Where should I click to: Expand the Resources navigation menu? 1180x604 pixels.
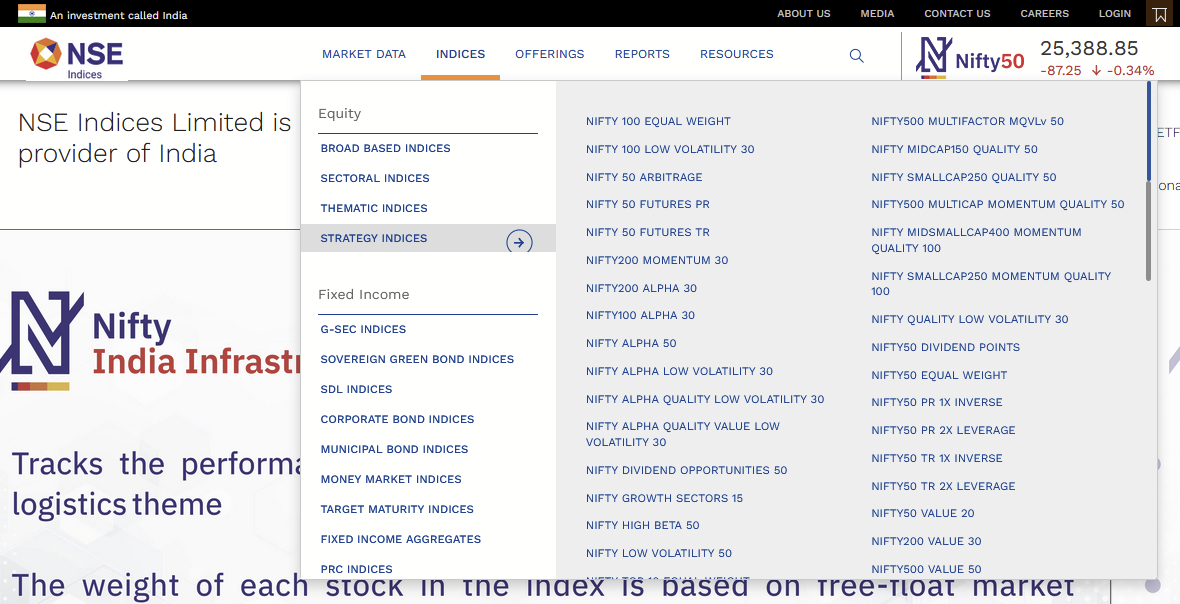[736, 54]
